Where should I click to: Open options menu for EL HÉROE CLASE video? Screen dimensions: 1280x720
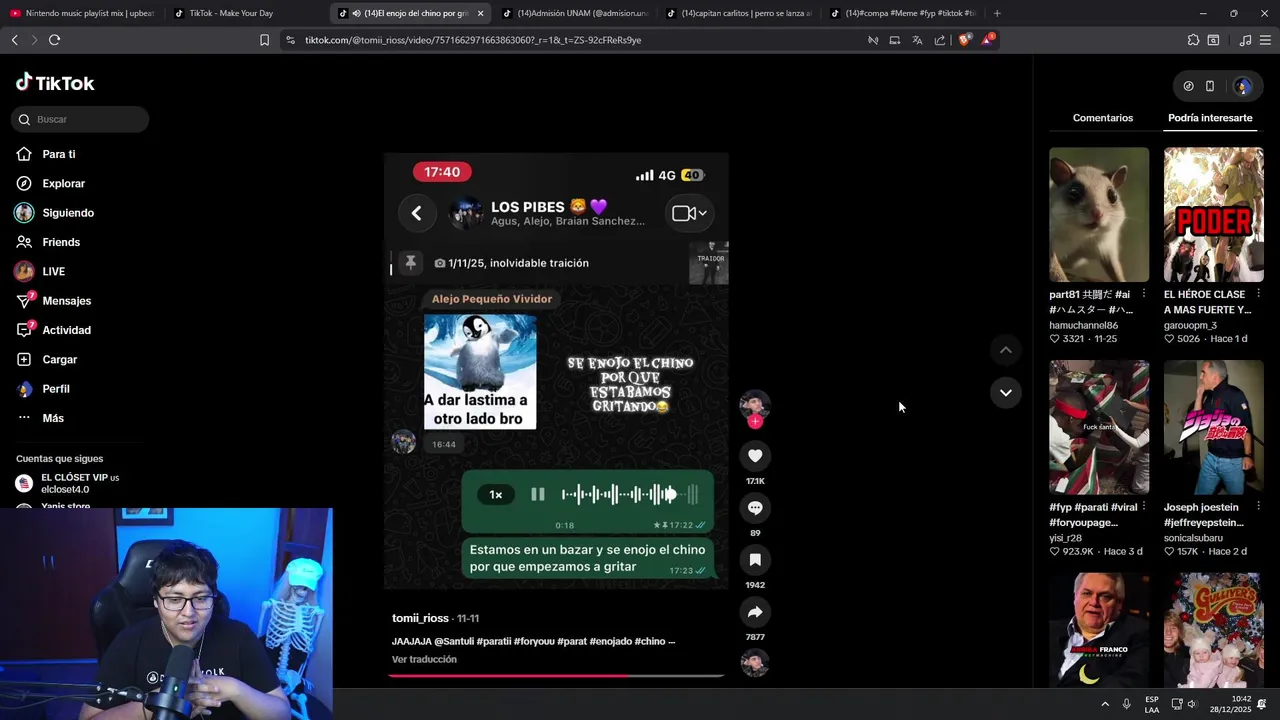[1258, 294]
